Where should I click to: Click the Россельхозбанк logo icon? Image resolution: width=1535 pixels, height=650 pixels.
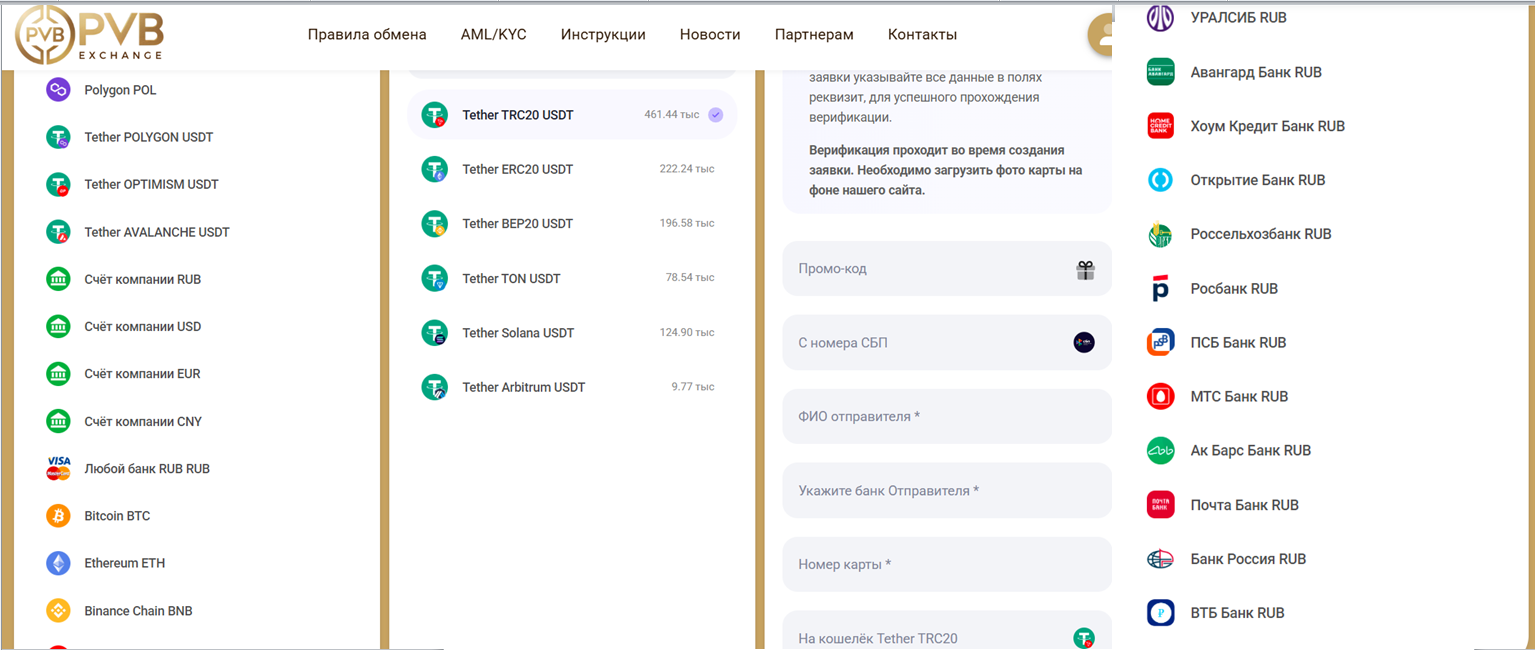coord(1160,234)
